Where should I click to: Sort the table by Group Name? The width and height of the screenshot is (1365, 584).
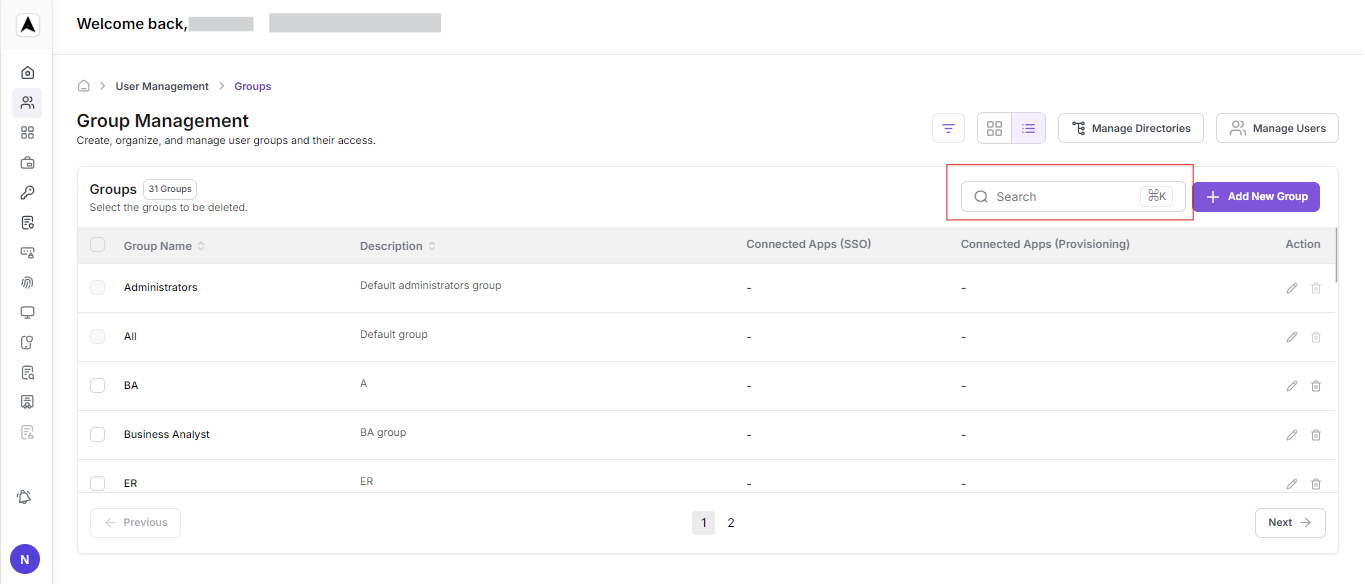click(x=201, y=245)
